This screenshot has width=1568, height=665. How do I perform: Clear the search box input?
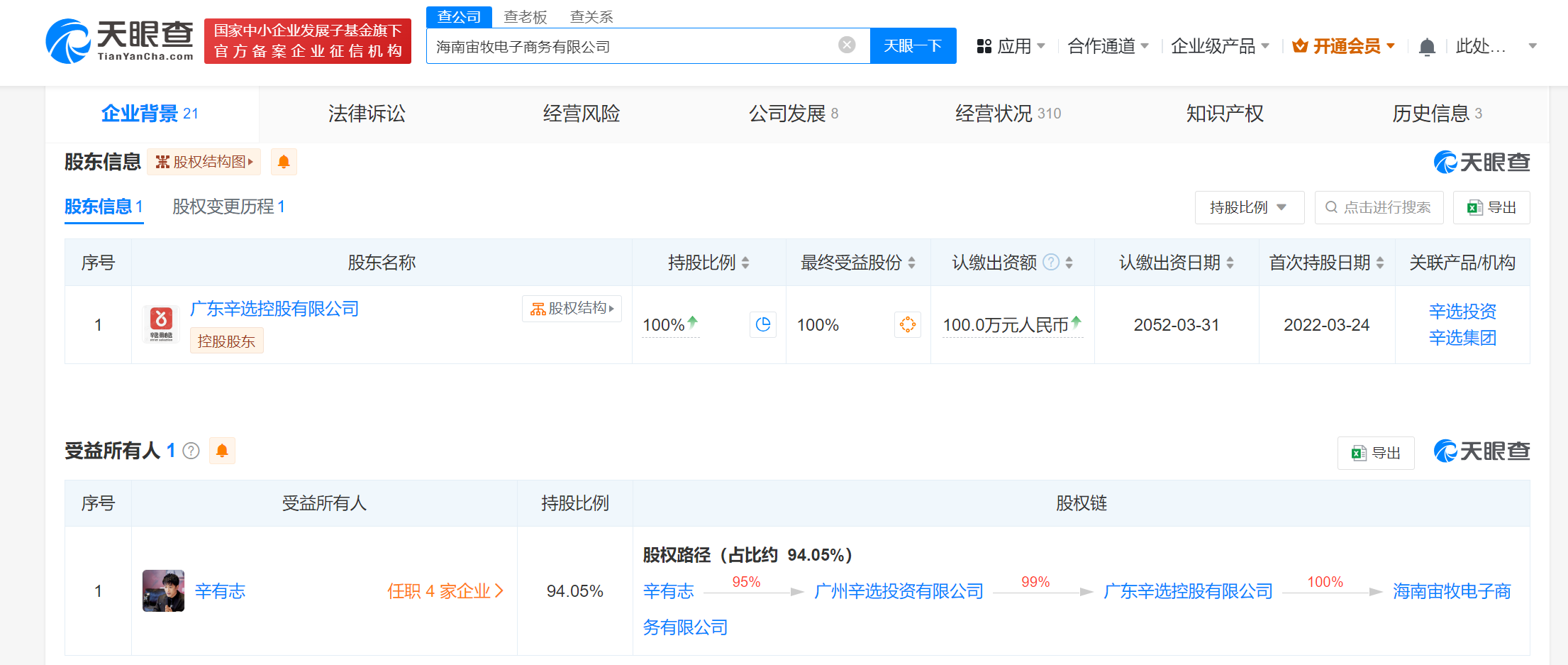coord(846,44)
